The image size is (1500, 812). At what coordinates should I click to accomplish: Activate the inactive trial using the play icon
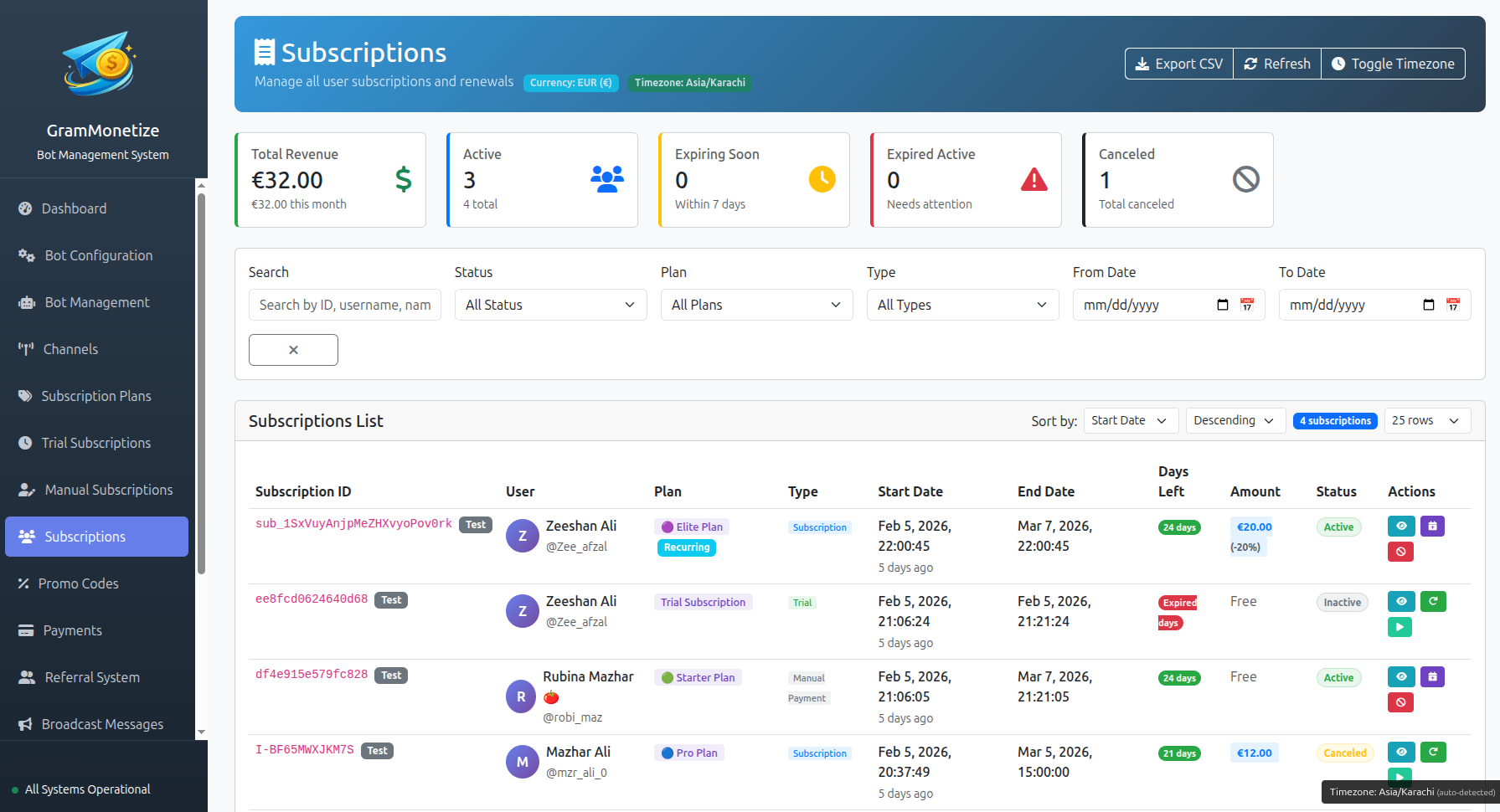[x=1399, y=626]
